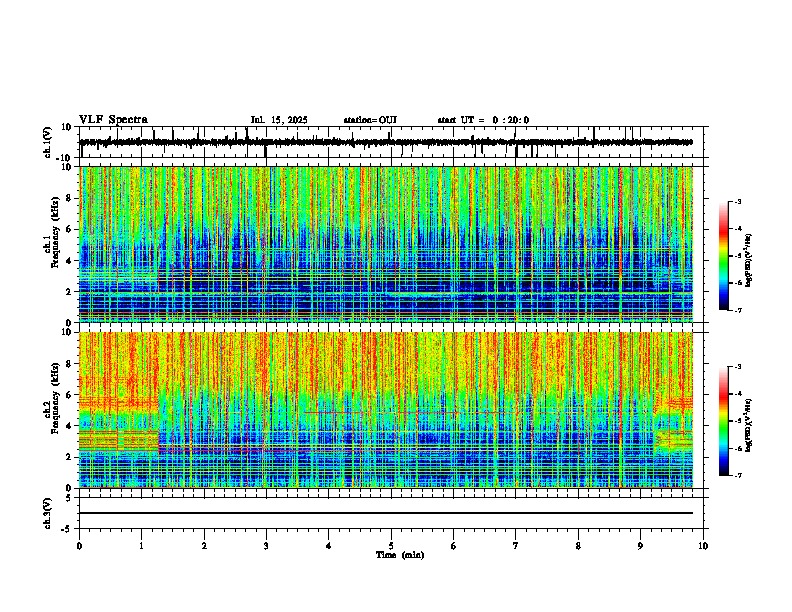Click time axis tick label "7"
Image resolution: width=792 pixels, height=612 pixels.
tap(516, 546)
